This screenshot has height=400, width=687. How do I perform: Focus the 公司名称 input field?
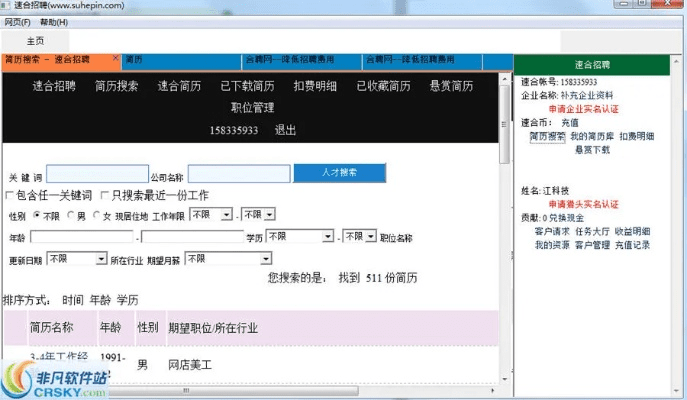pyautogui.click(x=239, y=174)
